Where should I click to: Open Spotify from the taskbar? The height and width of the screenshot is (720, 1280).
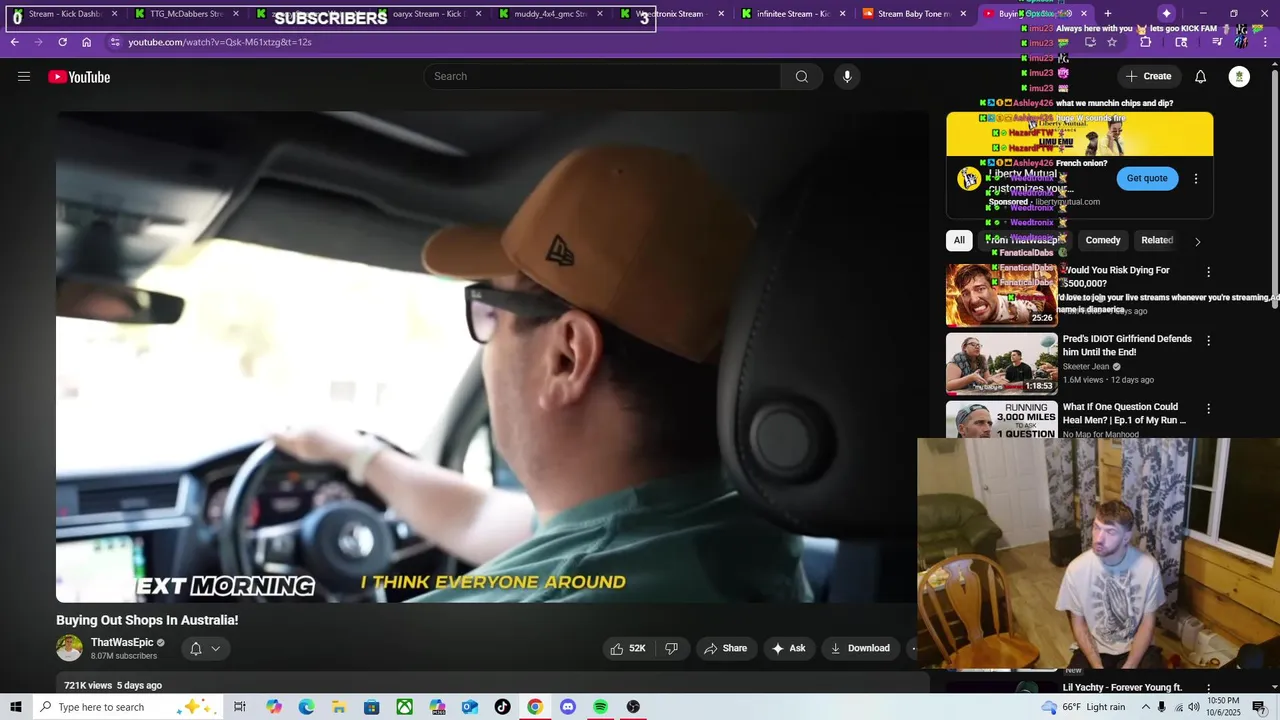point(600,707)
